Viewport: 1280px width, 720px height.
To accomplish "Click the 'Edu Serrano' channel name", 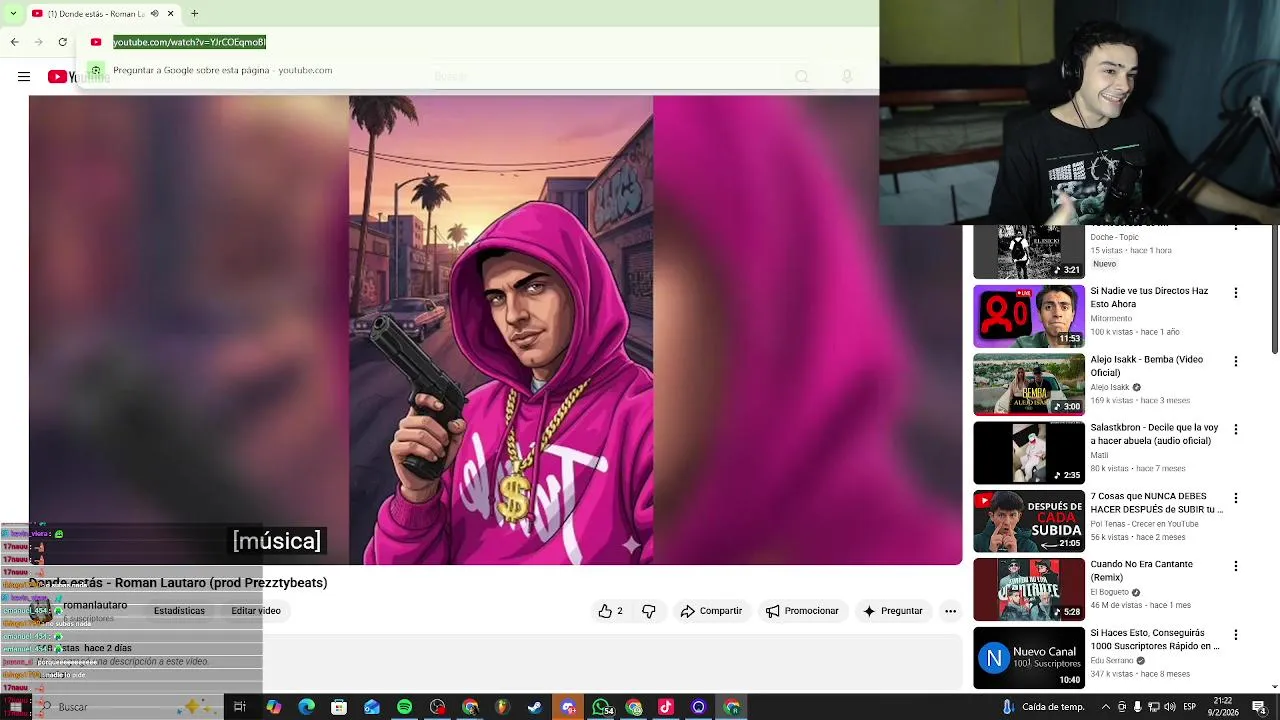I will point(1112,660).
